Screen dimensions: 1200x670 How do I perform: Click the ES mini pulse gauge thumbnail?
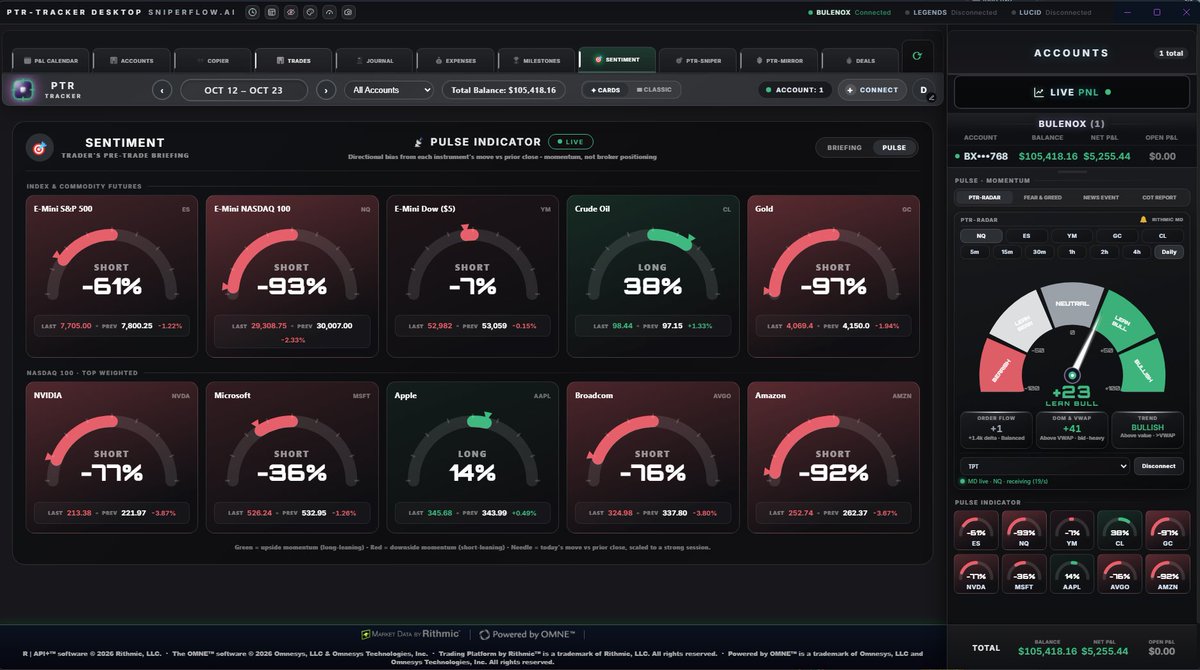tap(976, 531)
